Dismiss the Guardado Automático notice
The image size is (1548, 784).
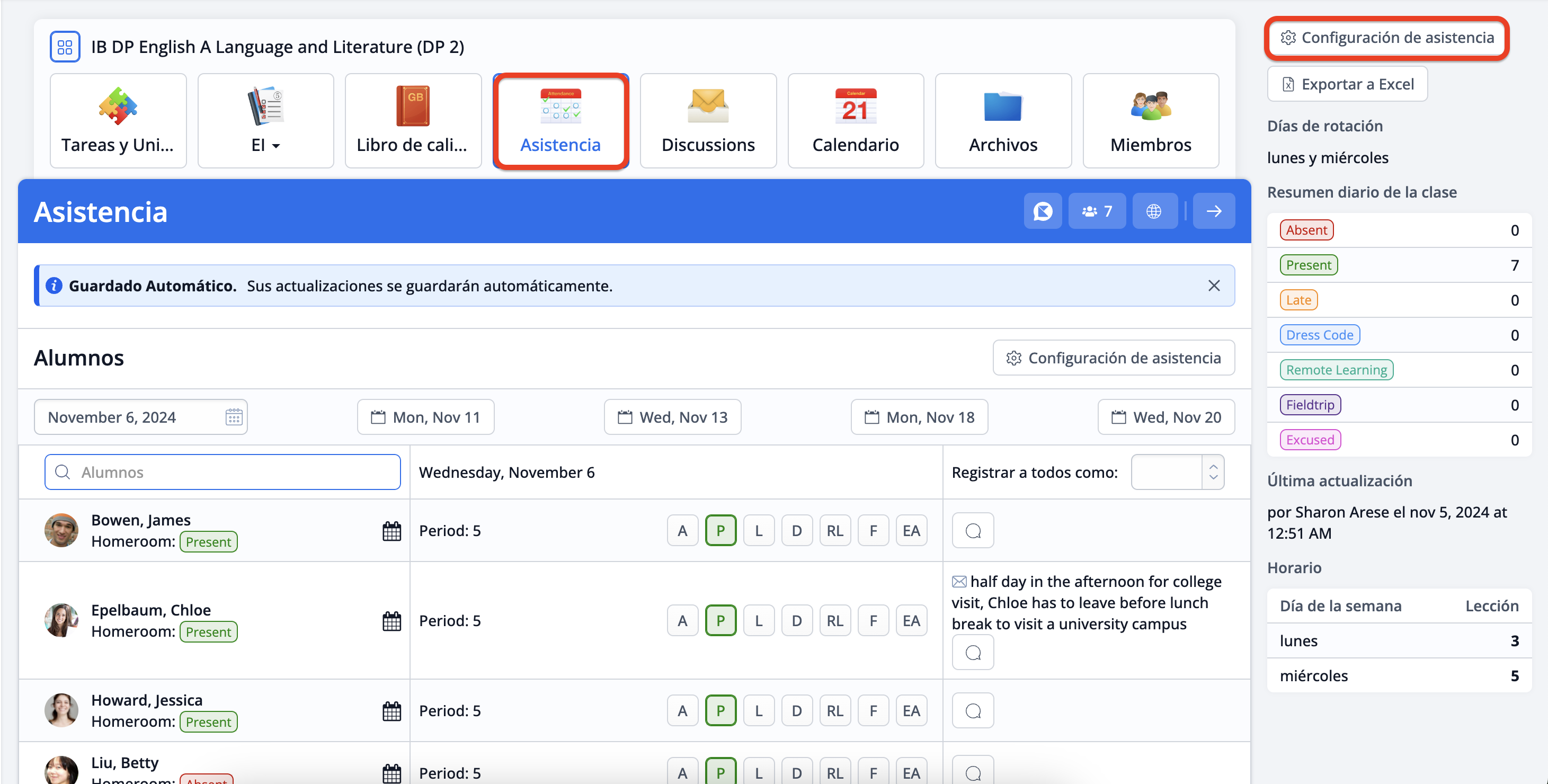(1214, 286)
